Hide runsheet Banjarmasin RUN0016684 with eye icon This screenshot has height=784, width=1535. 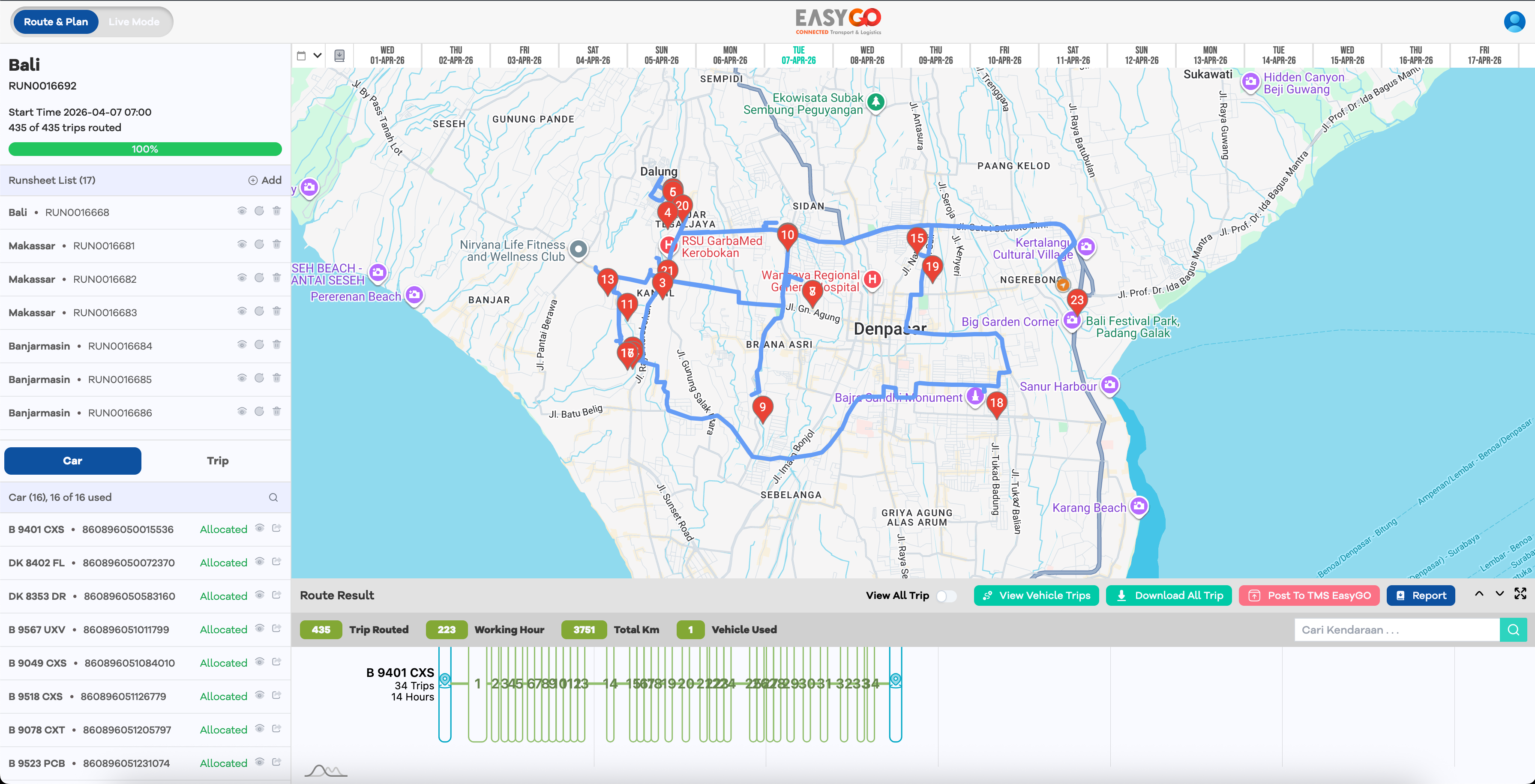pos(241,345)
